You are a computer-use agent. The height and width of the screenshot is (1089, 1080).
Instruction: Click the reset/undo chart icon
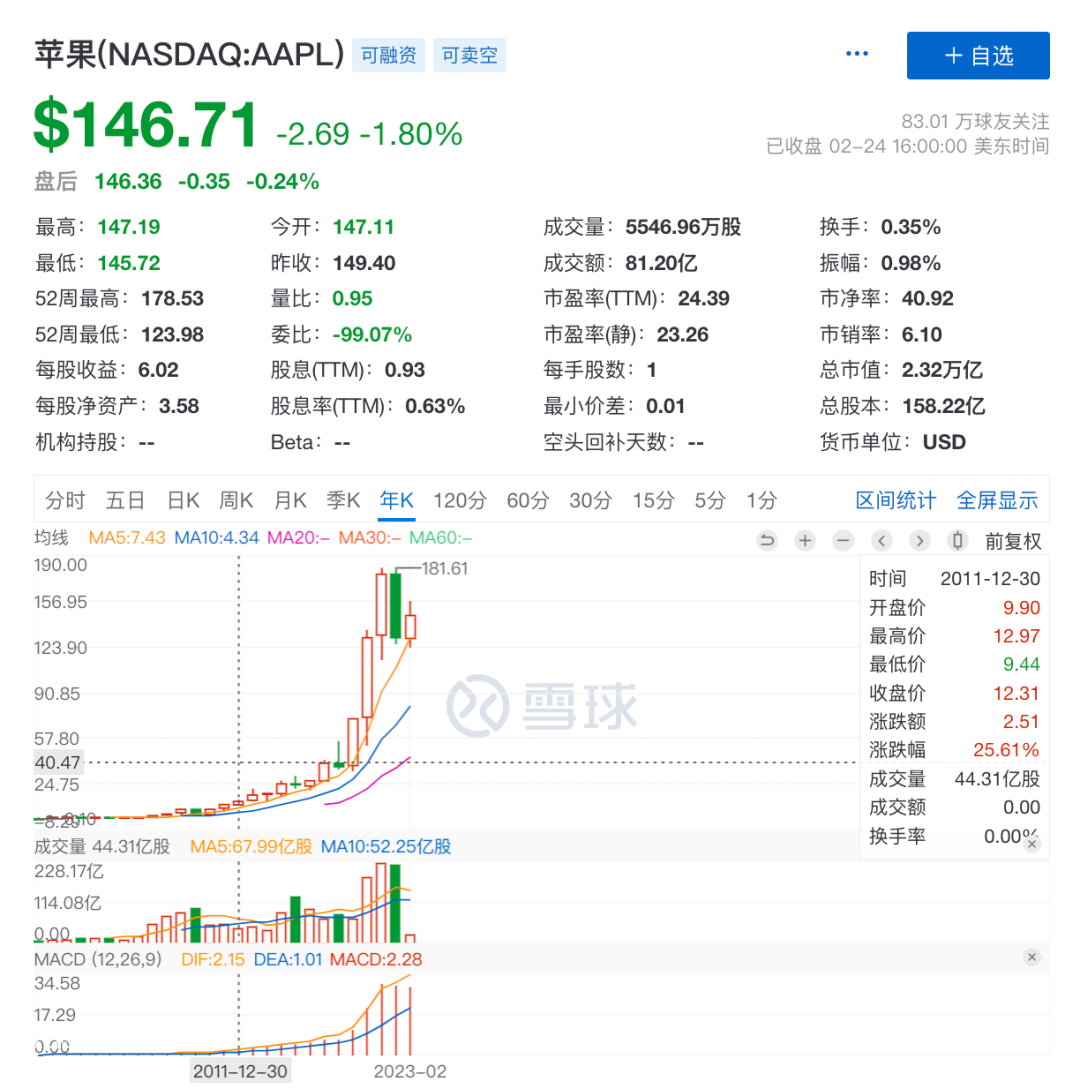pos(767,540)
